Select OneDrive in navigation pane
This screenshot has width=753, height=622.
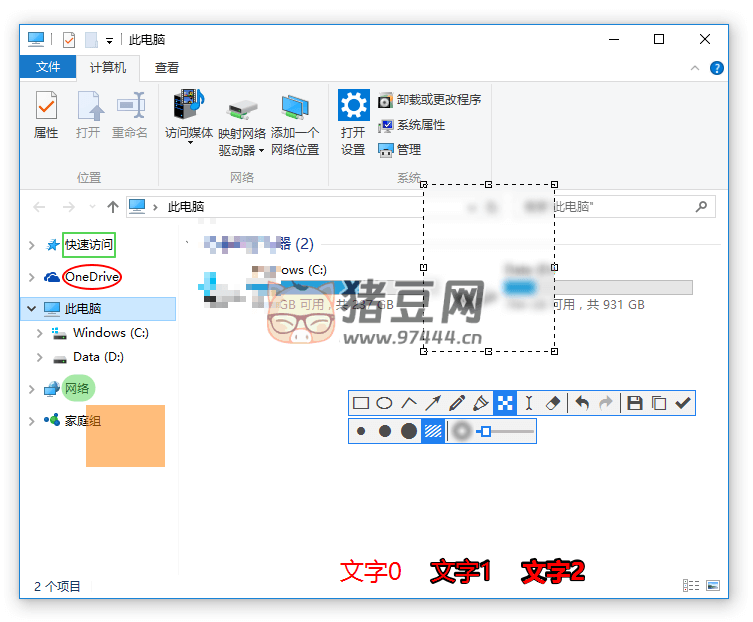(92, 277)
